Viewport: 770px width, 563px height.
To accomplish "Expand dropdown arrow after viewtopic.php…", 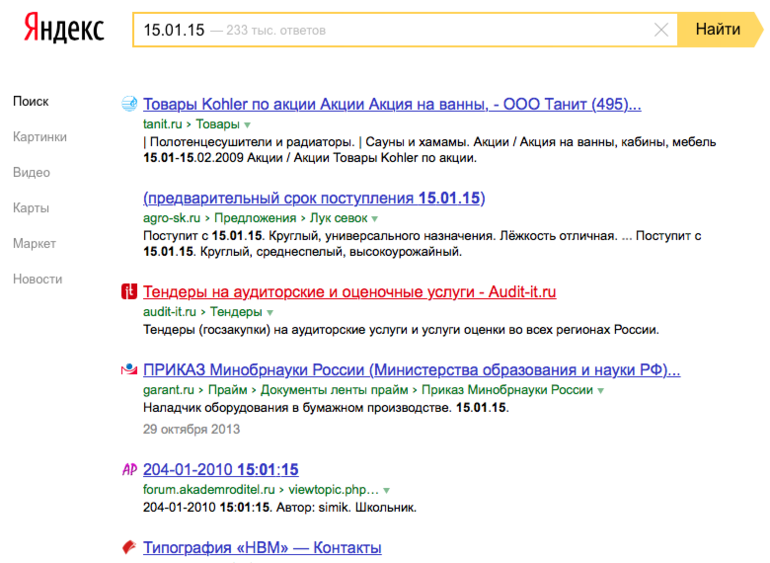I will point(386,490).
